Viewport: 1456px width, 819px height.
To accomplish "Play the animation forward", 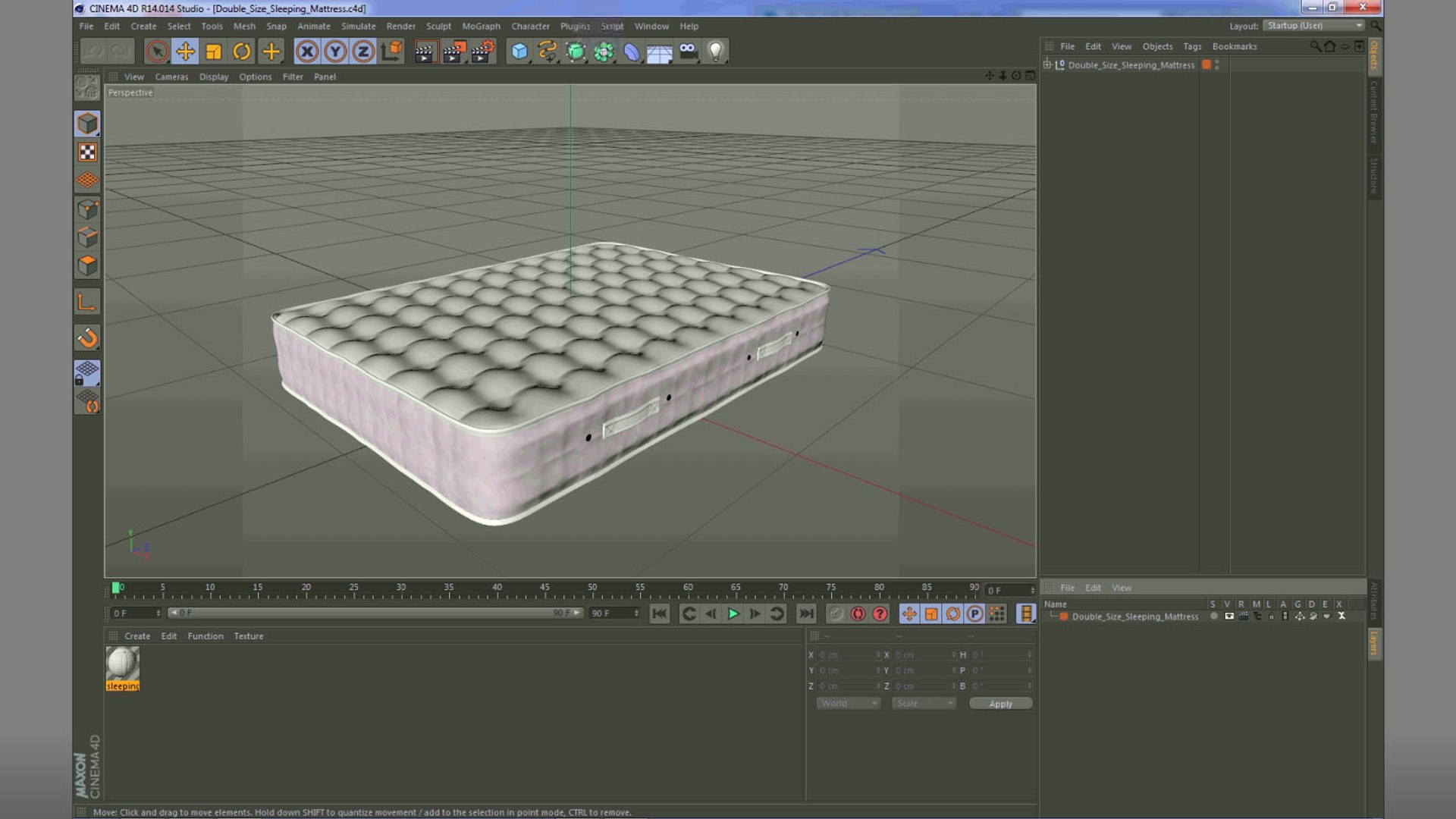I will [x=733, y=614].
